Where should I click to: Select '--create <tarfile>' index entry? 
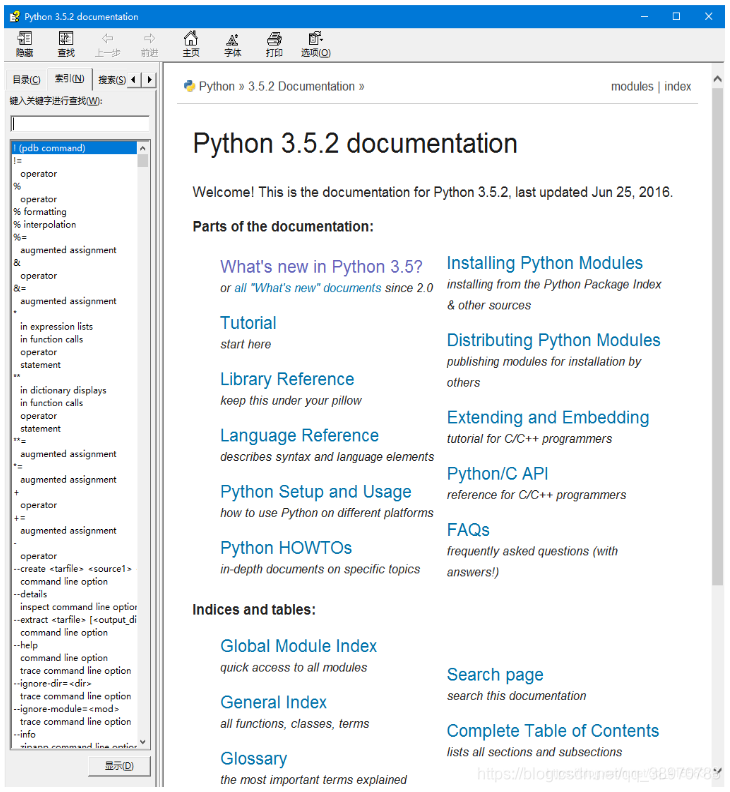[x=73, y=569]
